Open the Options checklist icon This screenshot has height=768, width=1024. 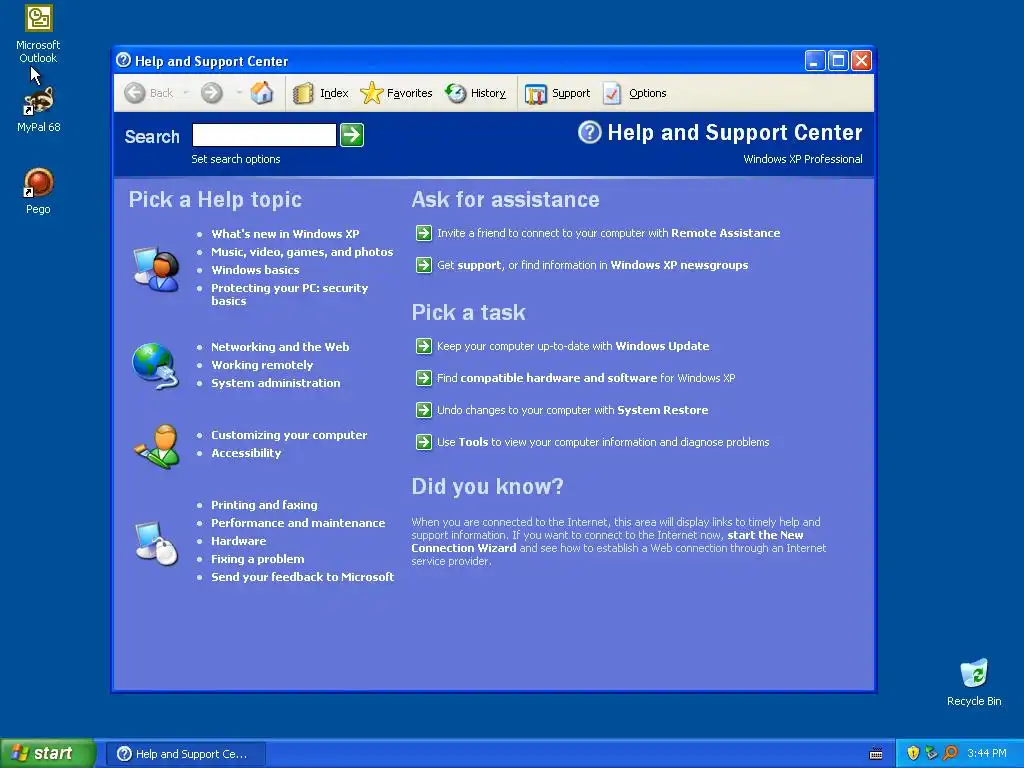coord(613,93)
